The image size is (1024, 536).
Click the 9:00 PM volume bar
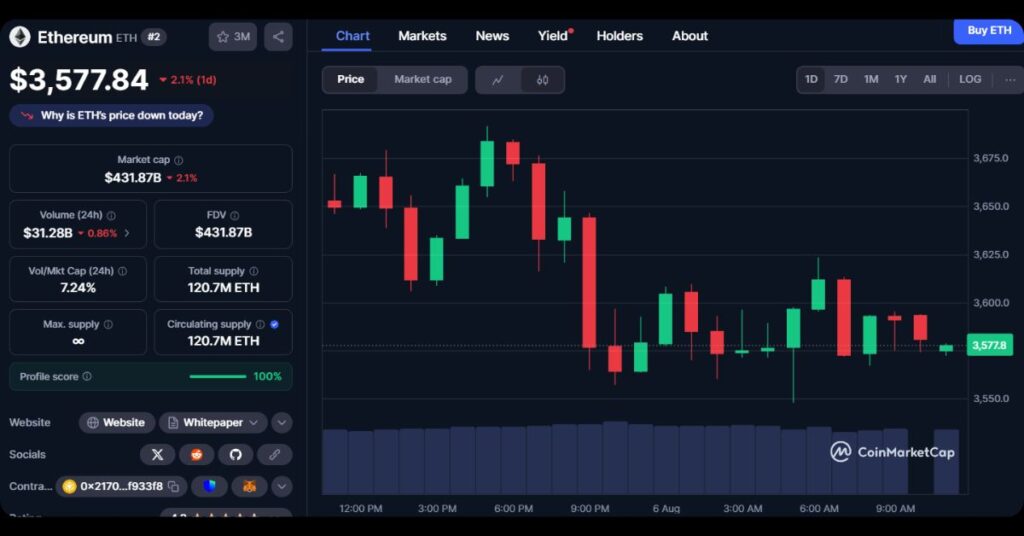[589, 460]
